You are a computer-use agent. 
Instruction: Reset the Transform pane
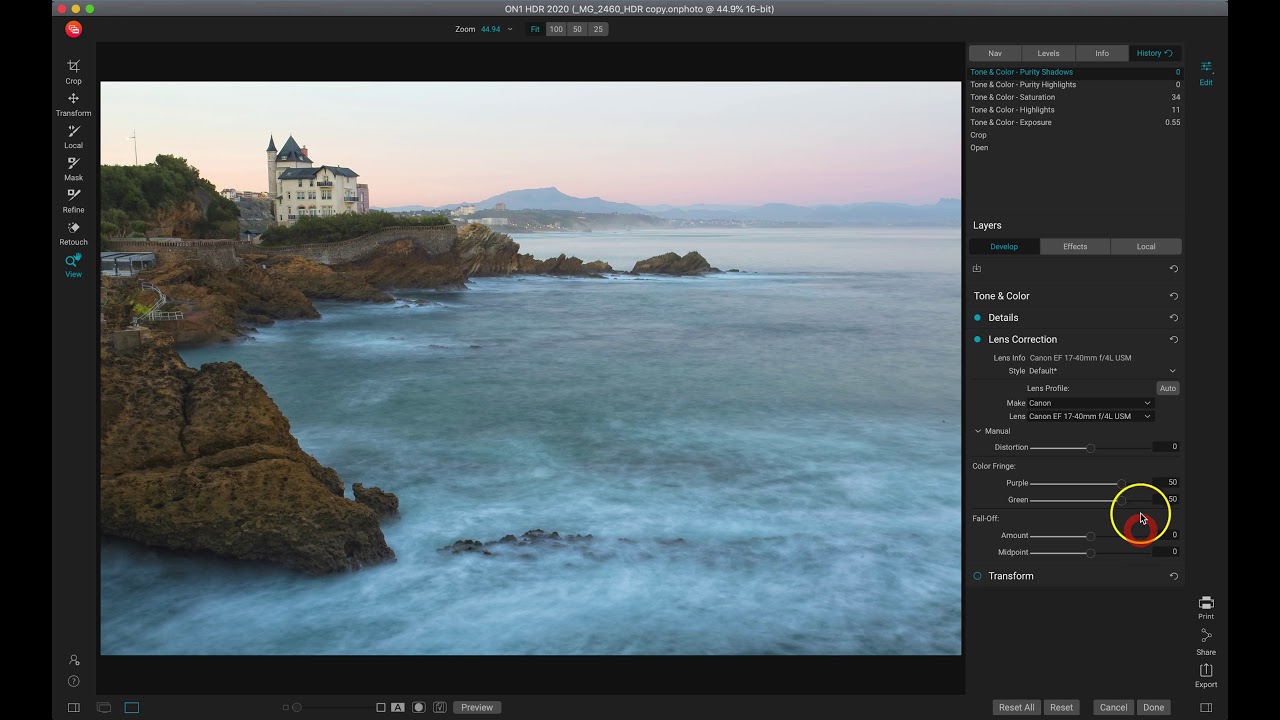tap(1174, 576)
